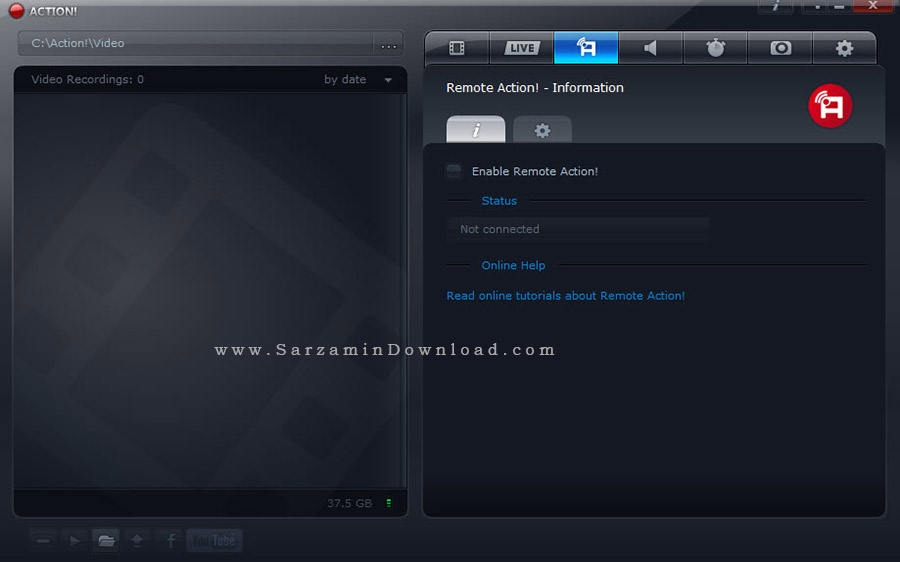Close the Action! window
The width and height of the screenshot is (900, 562).
(872, 6)
